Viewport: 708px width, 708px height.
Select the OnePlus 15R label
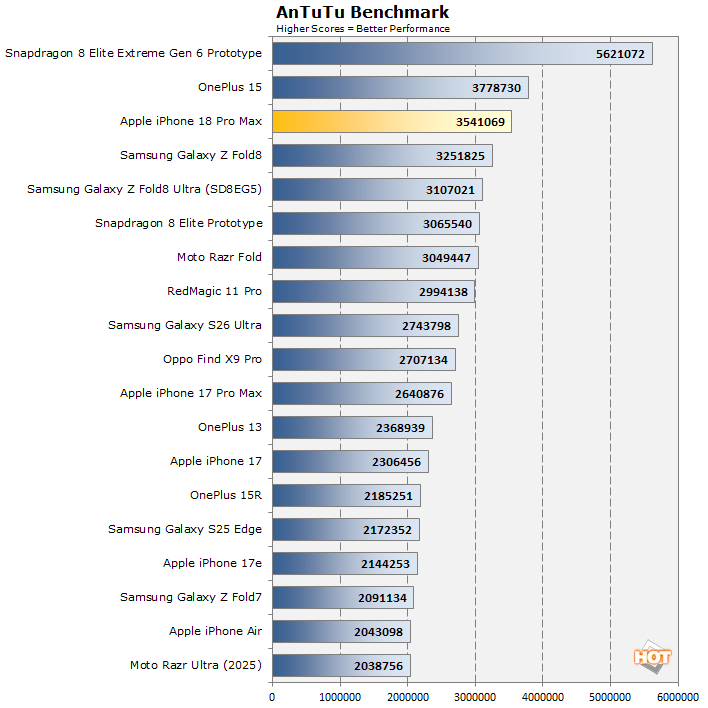tap(226, 495)
